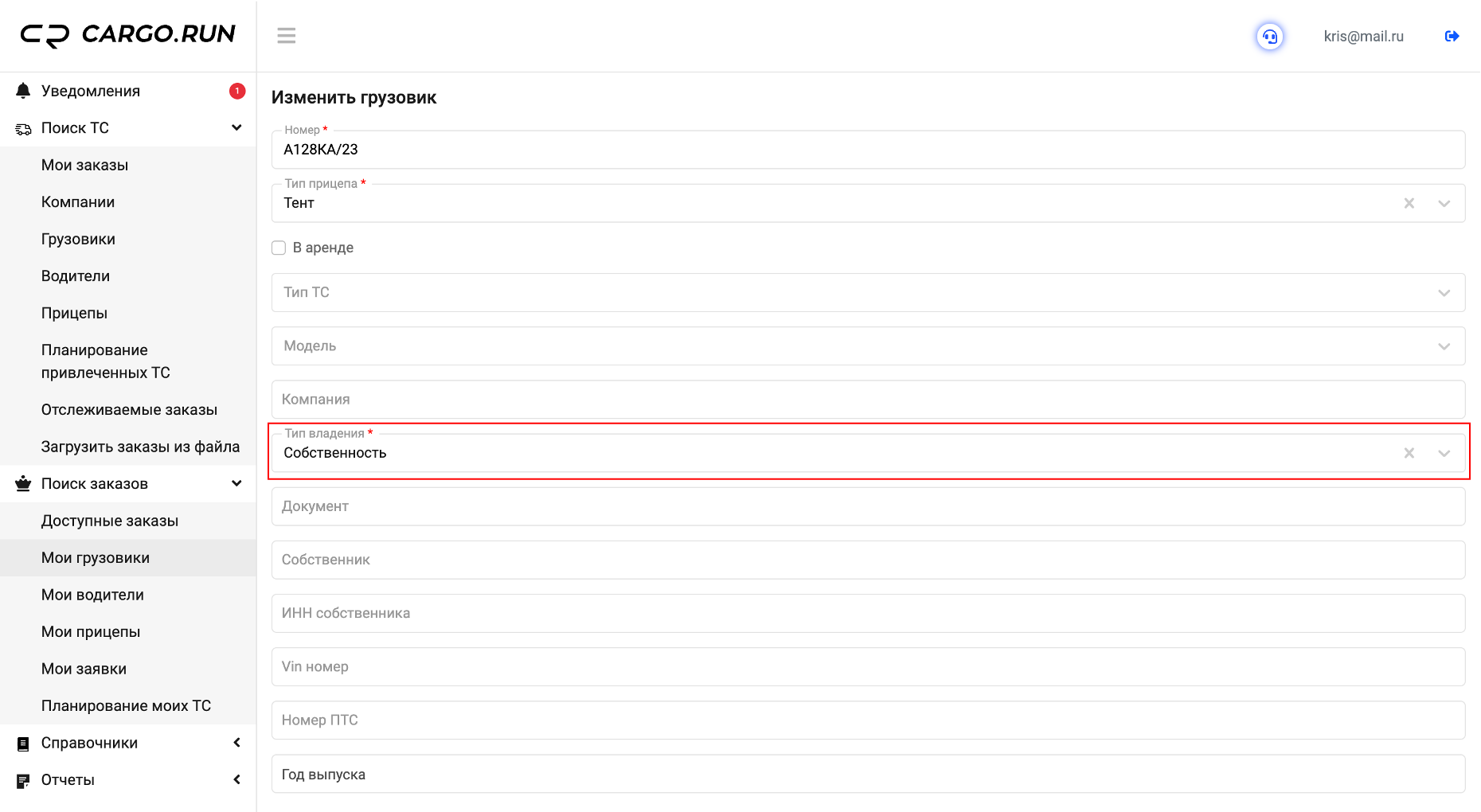Click the Уведомления bell icon
The width and height of the screenshot is (1481, 812).
tap(23, 91)
